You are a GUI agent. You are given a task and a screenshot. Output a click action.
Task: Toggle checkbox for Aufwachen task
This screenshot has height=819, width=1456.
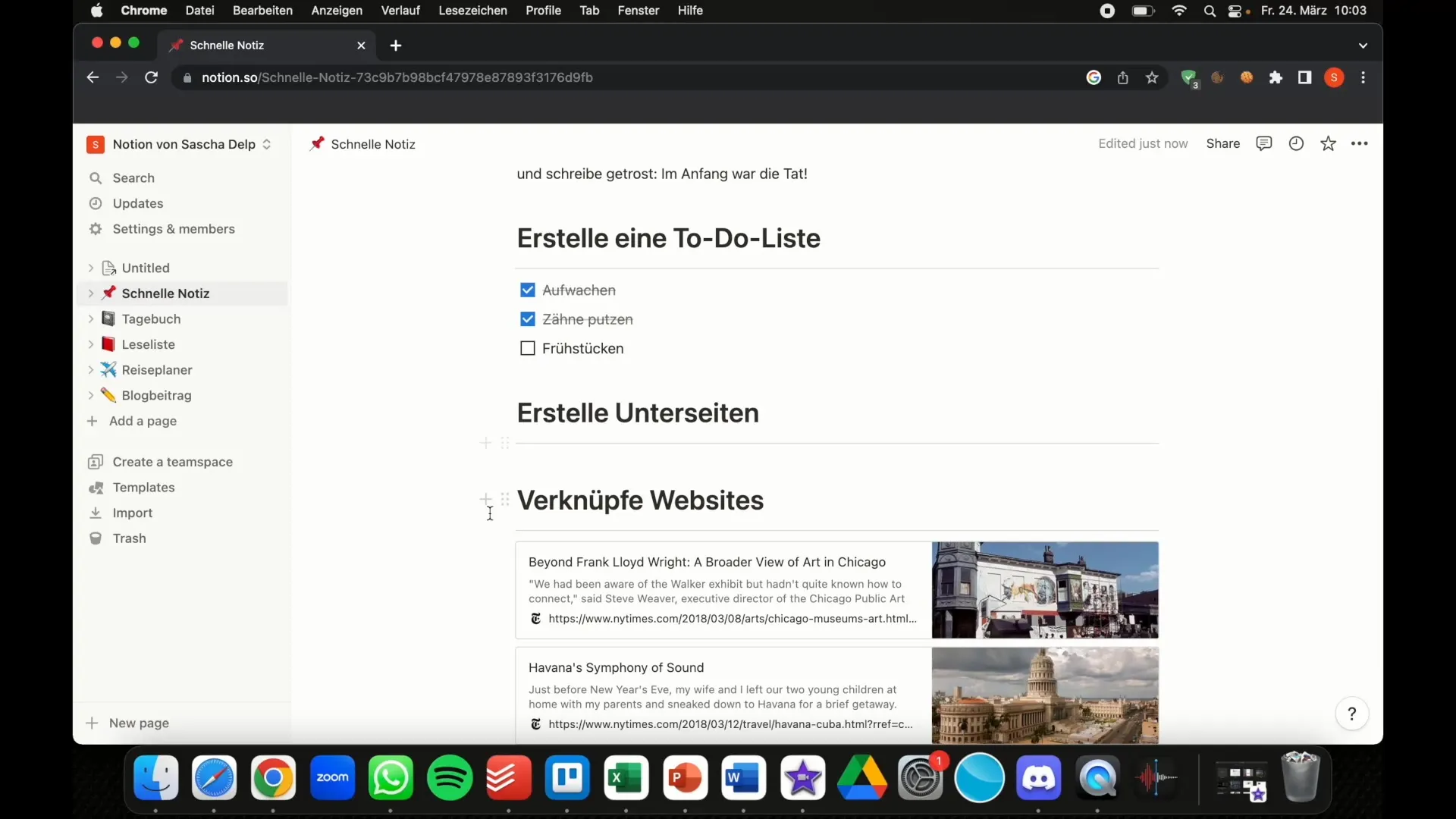click(x=527, y=289)
